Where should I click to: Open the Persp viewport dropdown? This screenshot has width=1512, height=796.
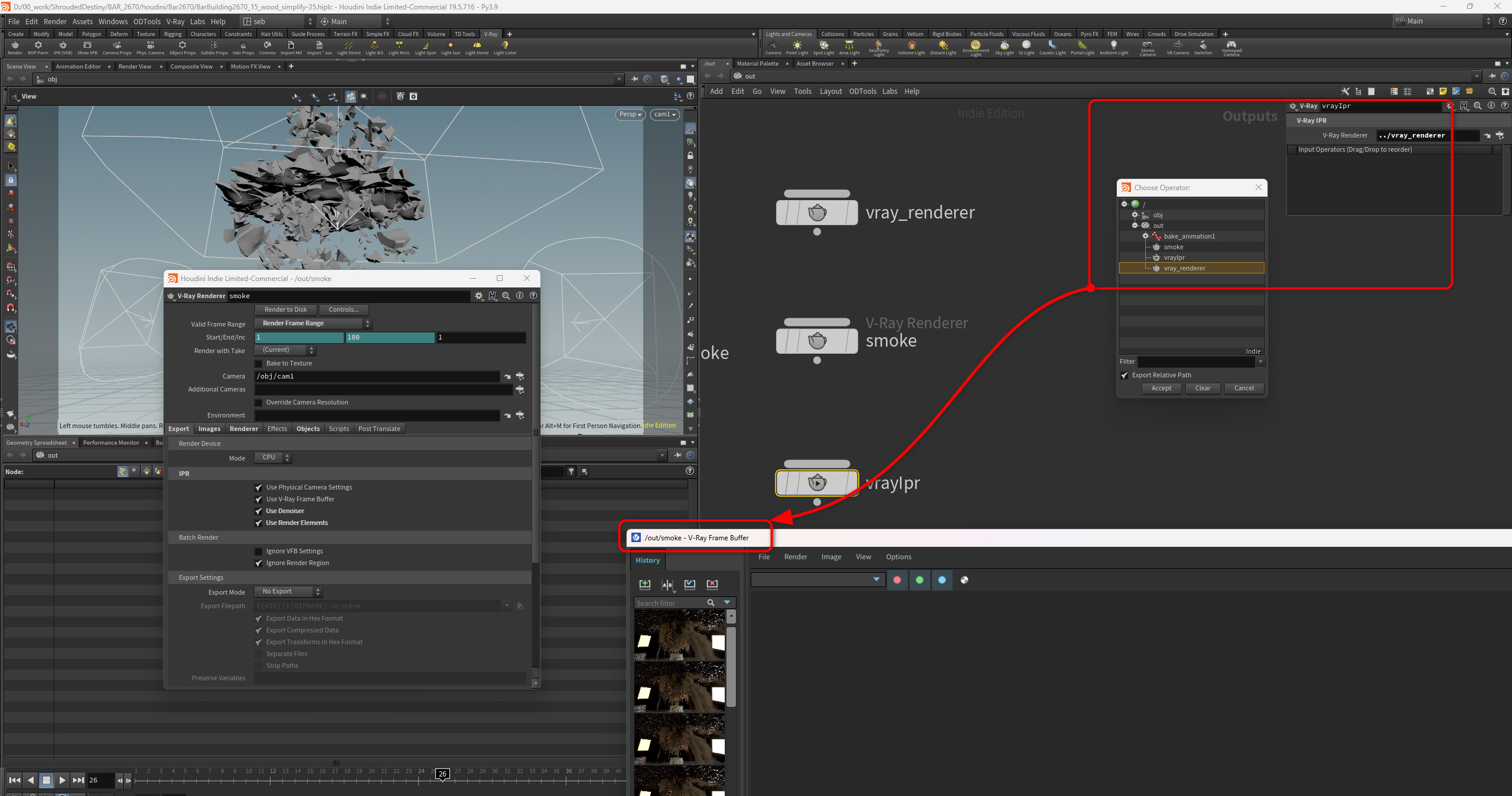coord(630,115)
